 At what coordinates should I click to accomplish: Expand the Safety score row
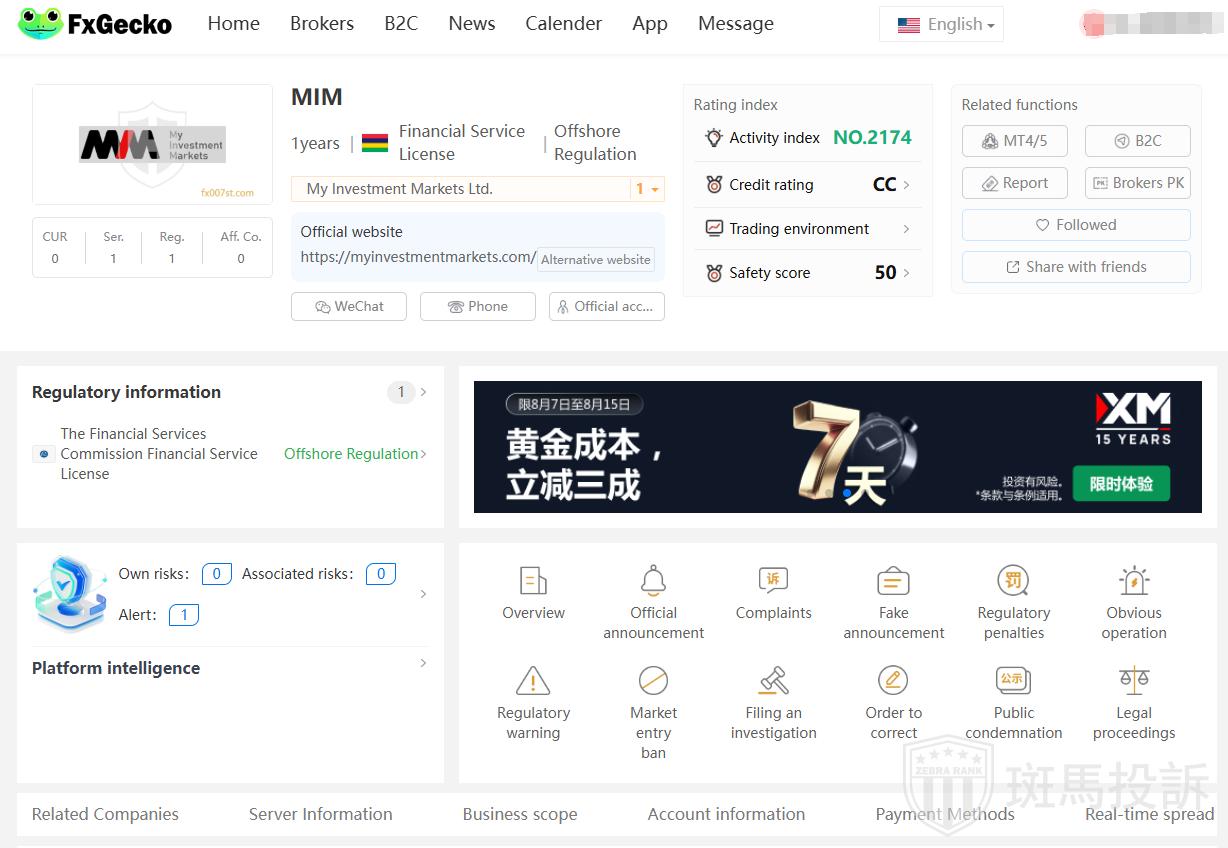(807, 273)
